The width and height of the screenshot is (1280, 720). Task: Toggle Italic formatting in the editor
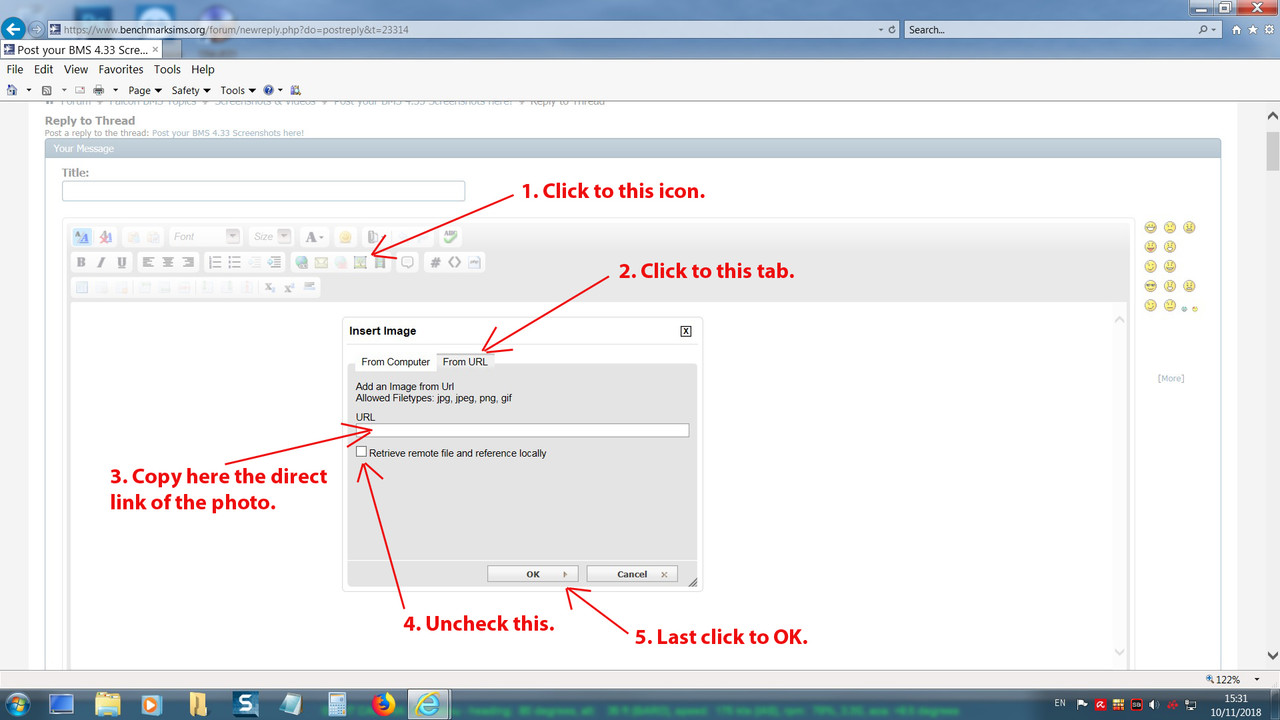[x=102, y=263]
